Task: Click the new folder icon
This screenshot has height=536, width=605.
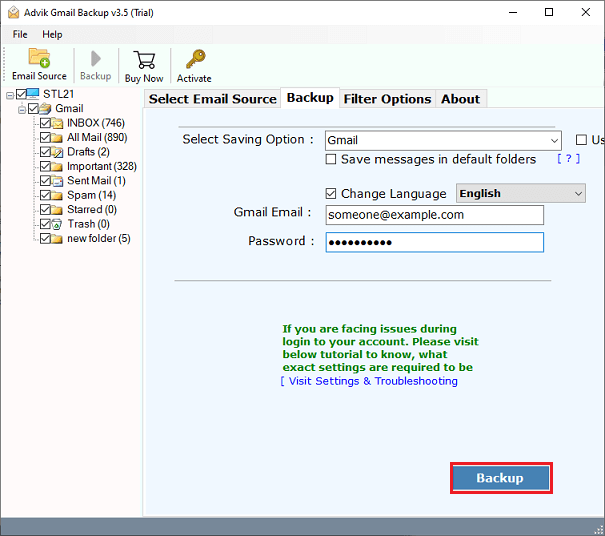Action: click(57, 239)
